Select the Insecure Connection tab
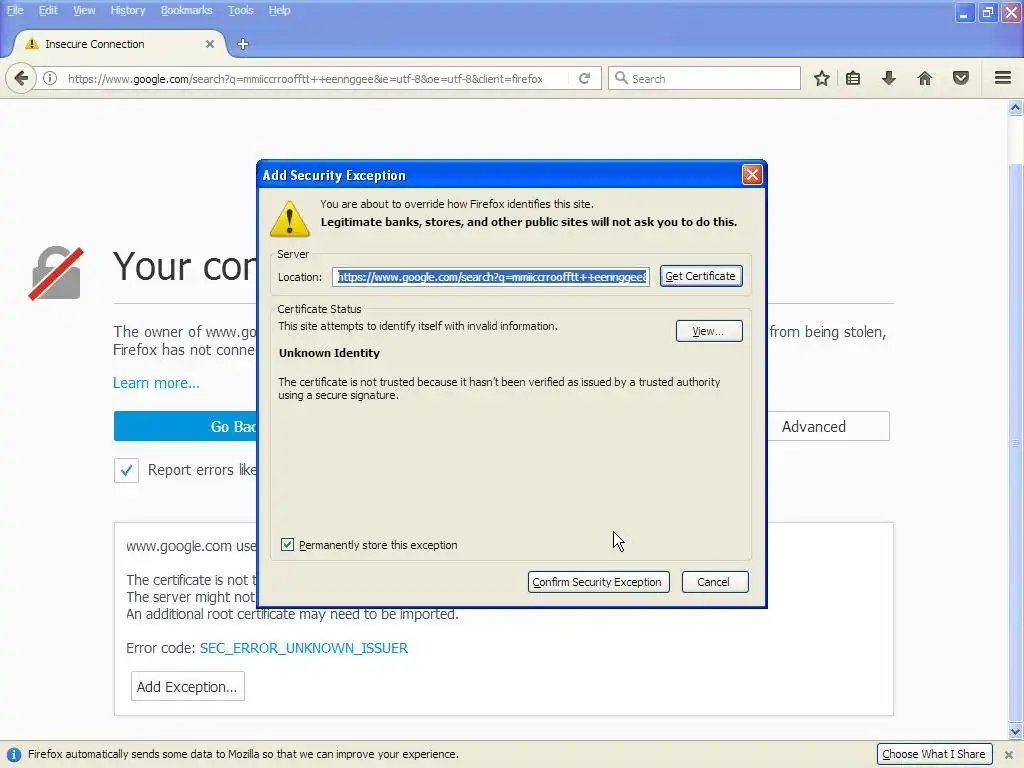The image size is (1024, 768). click(x=118, y=44)
